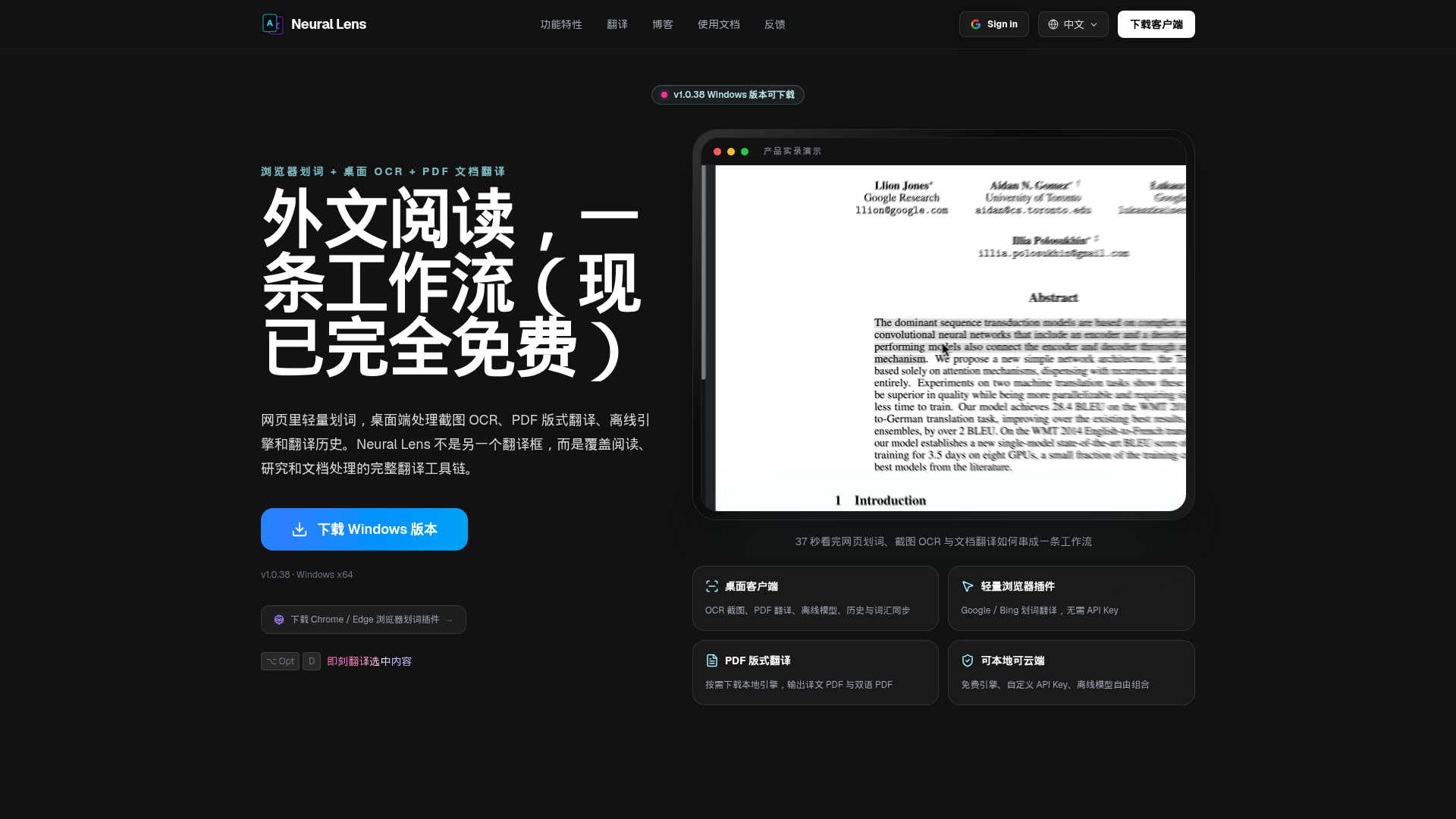Click small arrow at end of Chrome plugin link
The image size is (1456, 819).
click(x=450, y=620)
